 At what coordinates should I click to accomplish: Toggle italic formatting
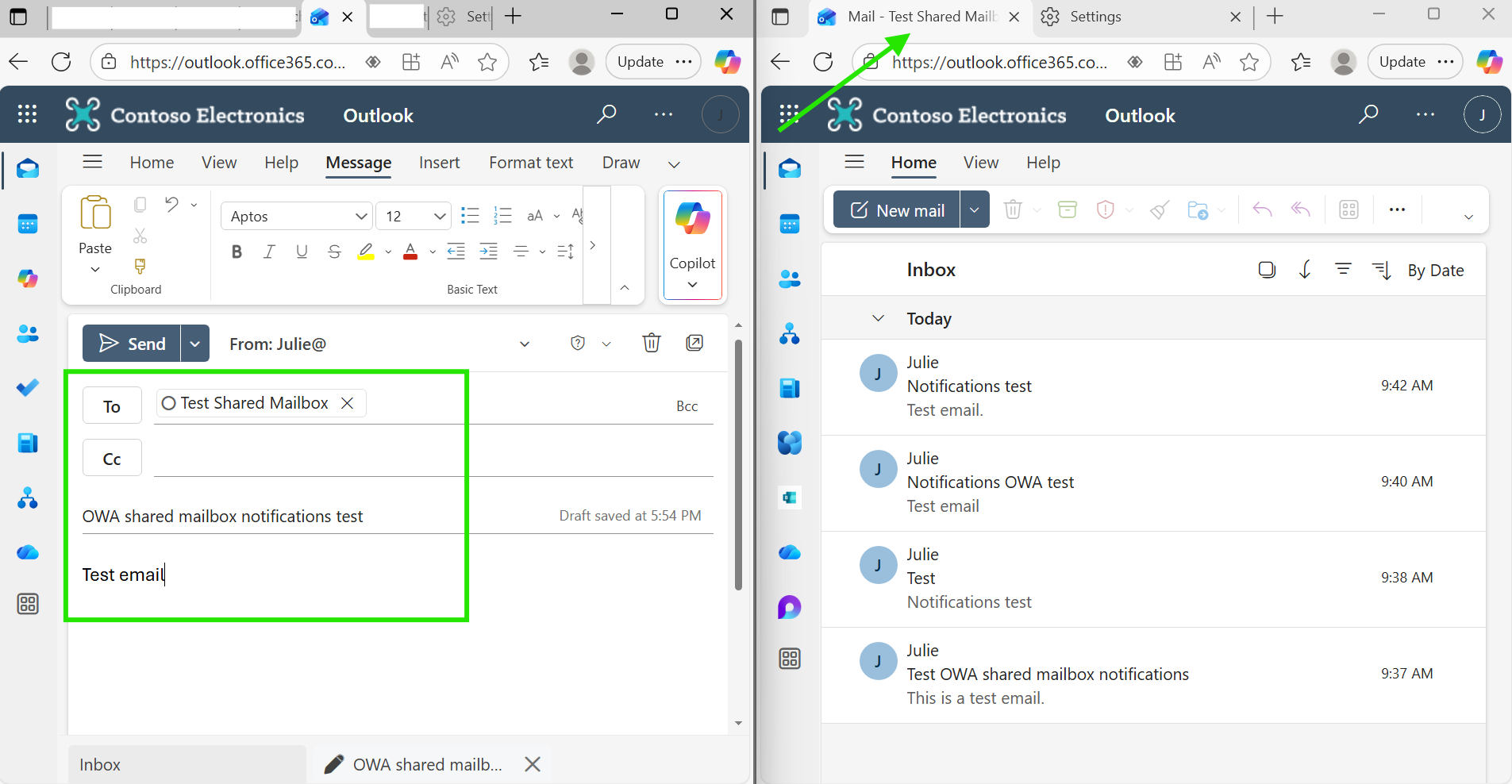click(x=268, y=252)
